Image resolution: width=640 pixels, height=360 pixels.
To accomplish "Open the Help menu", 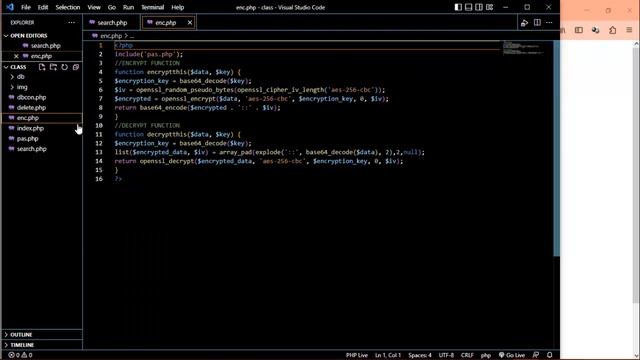I will [178, 7].
